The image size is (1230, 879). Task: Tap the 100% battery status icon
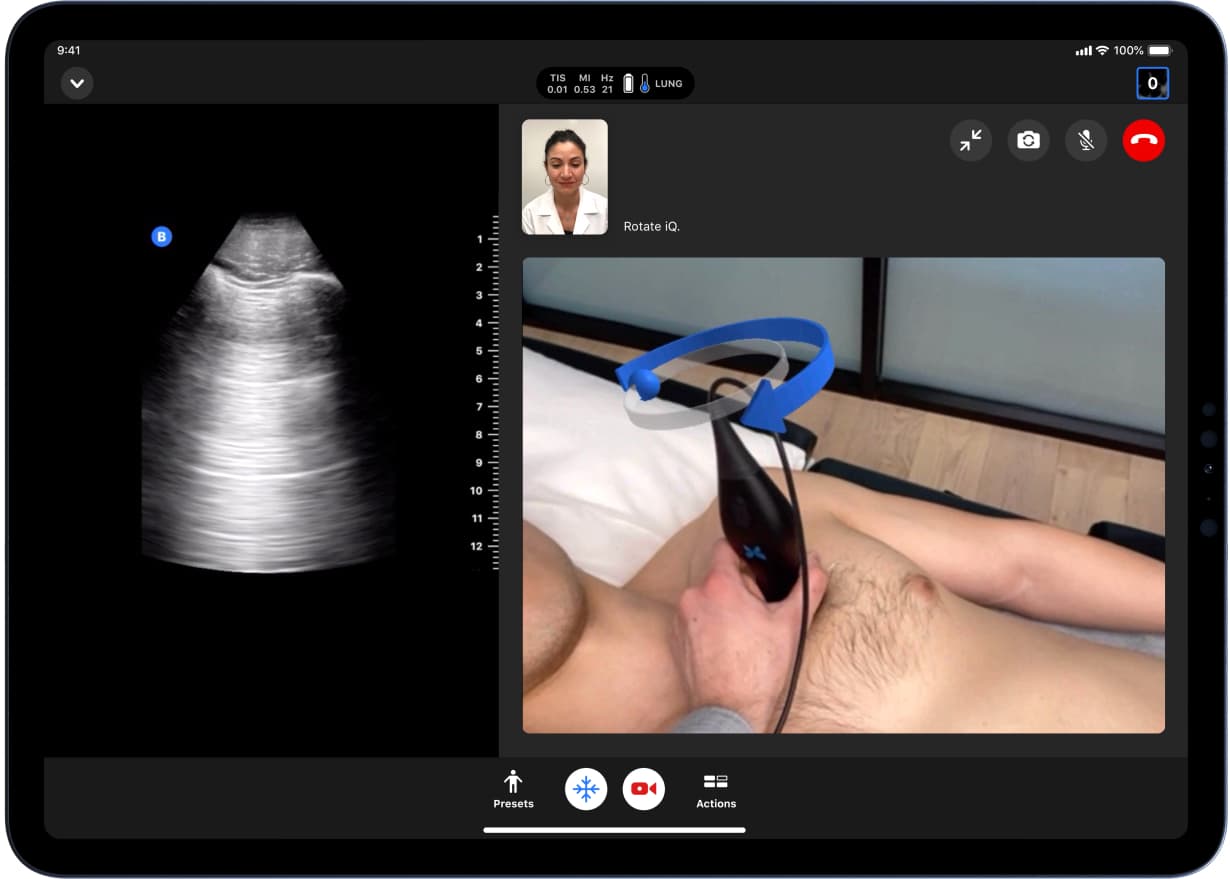pos(1160,50)
